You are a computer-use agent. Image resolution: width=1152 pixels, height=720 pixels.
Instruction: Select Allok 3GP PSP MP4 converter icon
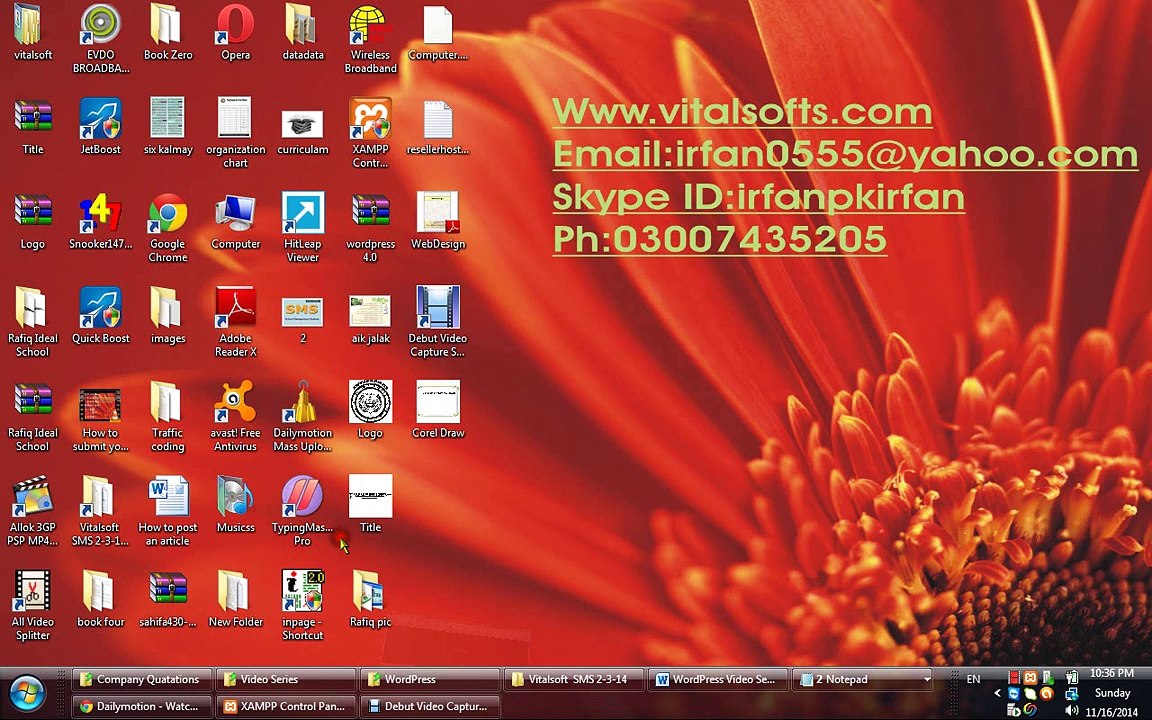tap(32, 511)
